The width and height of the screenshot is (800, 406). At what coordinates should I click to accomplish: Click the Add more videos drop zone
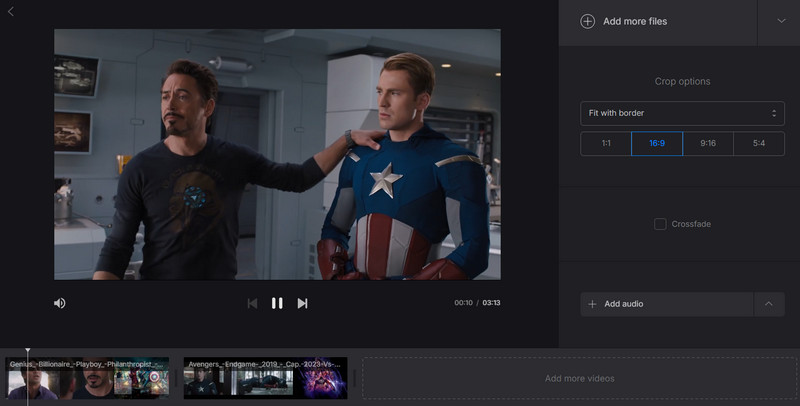[x=579, y=378]
